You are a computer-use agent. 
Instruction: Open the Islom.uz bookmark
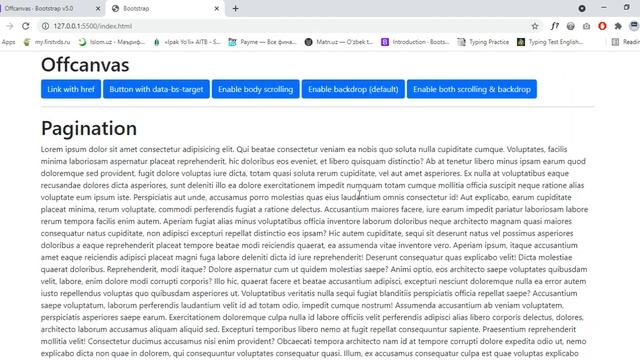tap(112, 42)
